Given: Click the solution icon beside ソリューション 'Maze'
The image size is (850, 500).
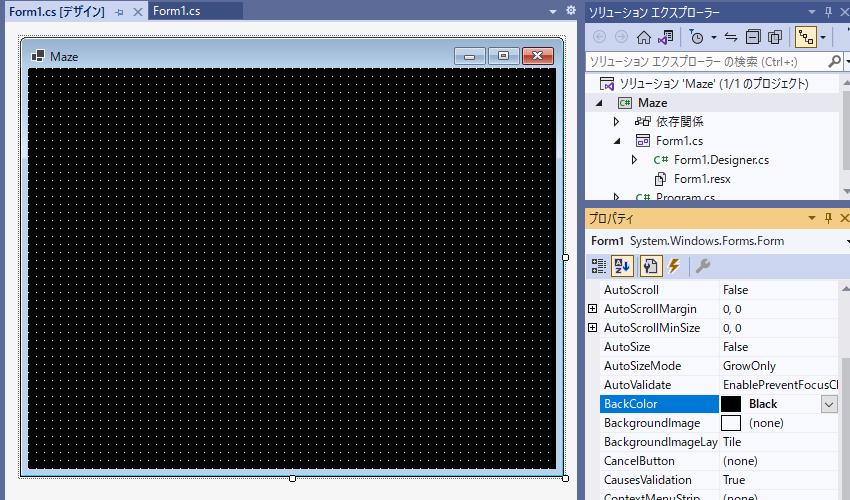Looking at the screenshot, I should (607, 84).
